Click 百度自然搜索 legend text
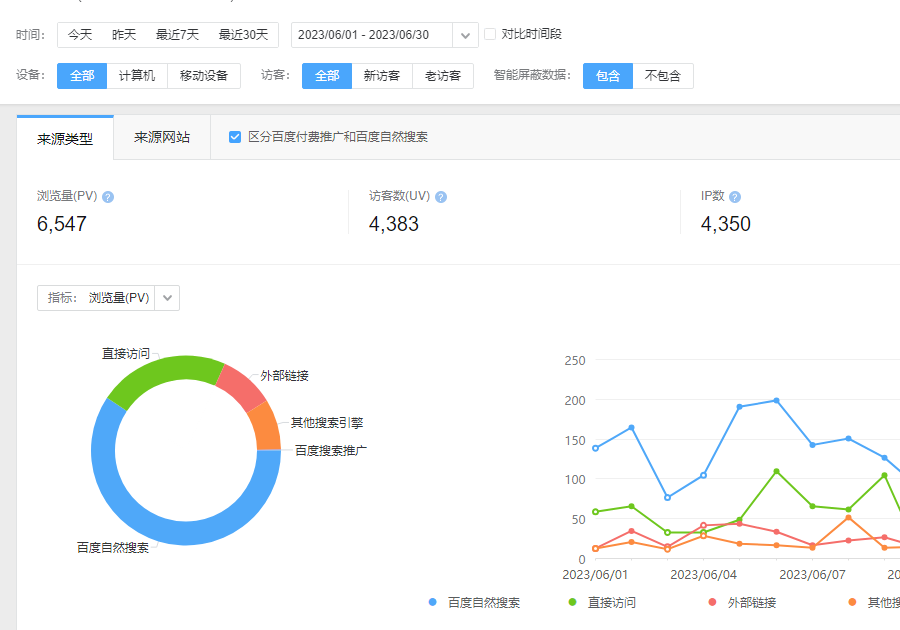Image resolution: width=900 pixels, height=630 pixels. point(484,602)
